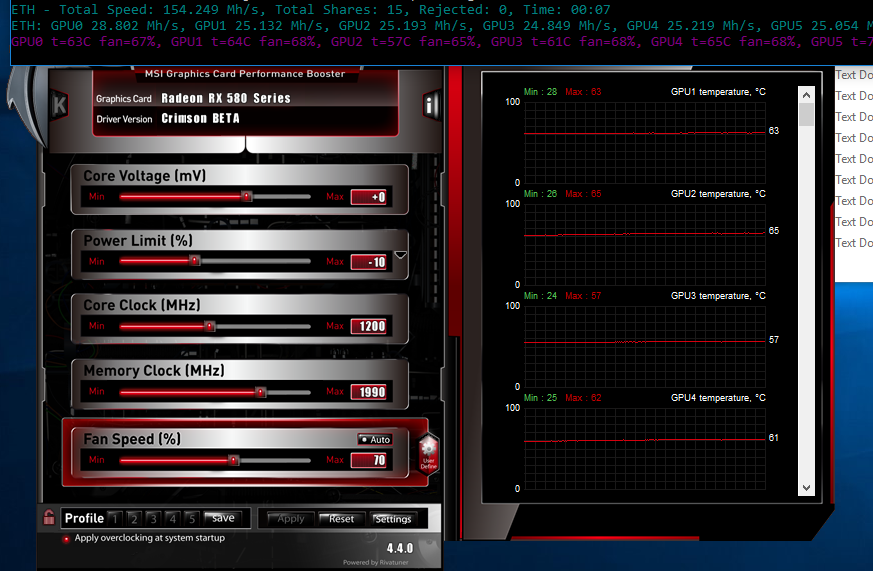Click the monitor scrollbar thumb

[806, 115]
